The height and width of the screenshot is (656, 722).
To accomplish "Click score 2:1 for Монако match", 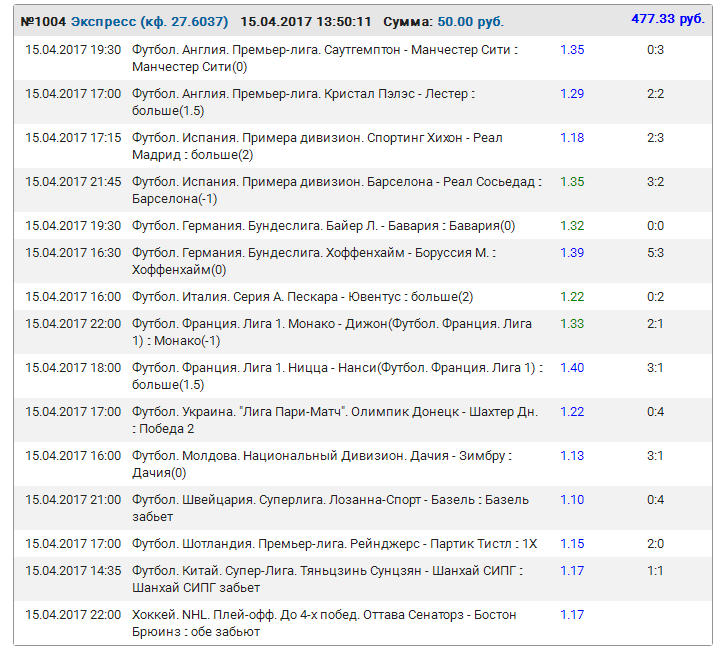I will [655, 324].
